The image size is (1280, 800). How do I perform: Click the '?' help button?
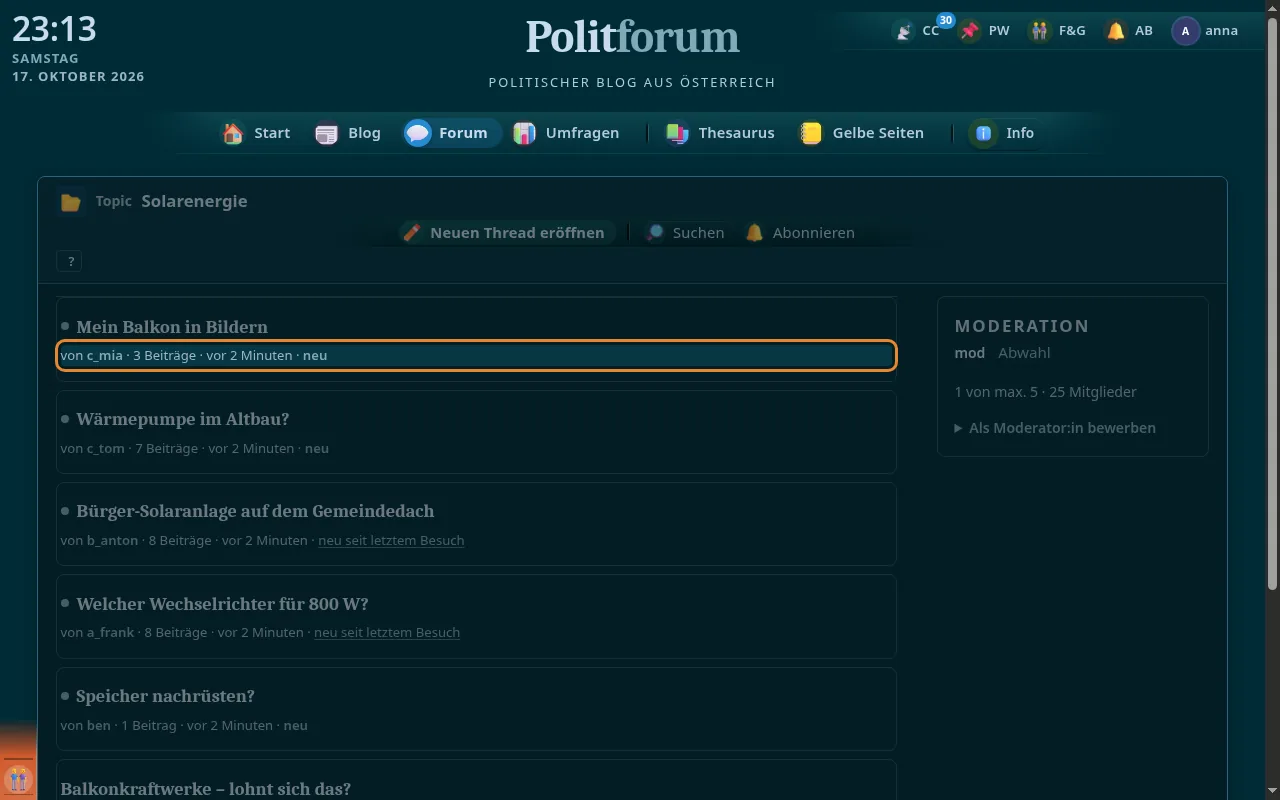coord(69,262)
